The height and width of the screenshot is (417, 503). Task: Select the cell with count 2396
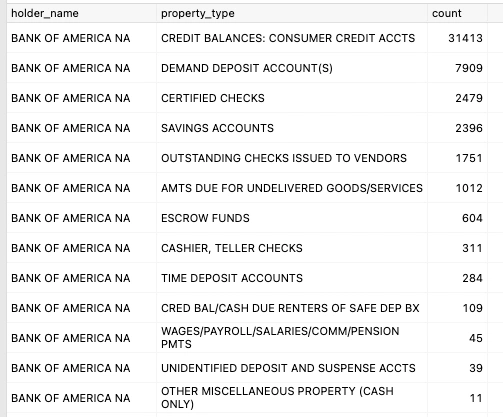(x=457, y=128)
